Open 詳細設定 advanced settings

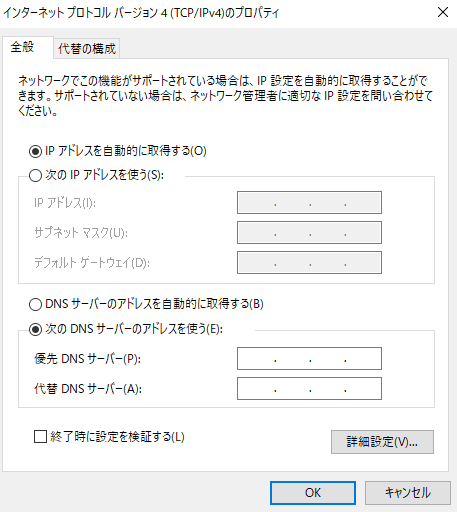382,442
